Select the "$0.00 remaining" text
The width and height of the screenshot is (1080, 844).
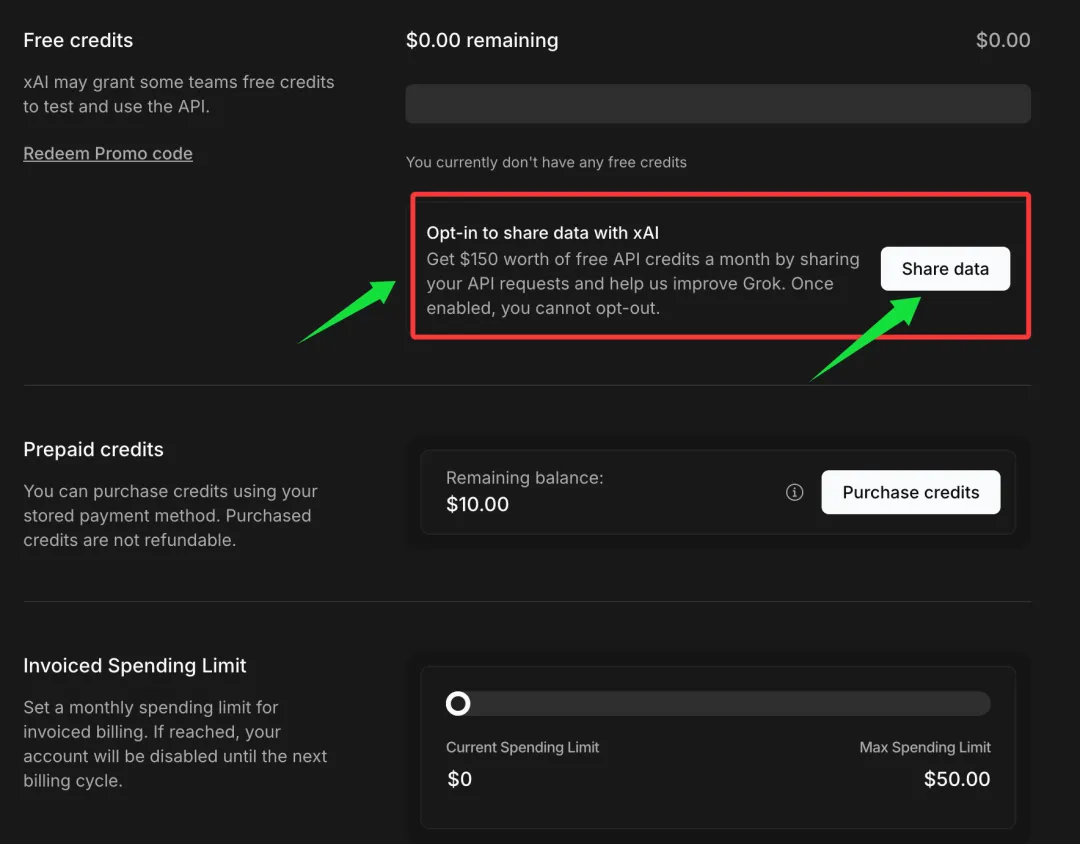click(482, 40)
